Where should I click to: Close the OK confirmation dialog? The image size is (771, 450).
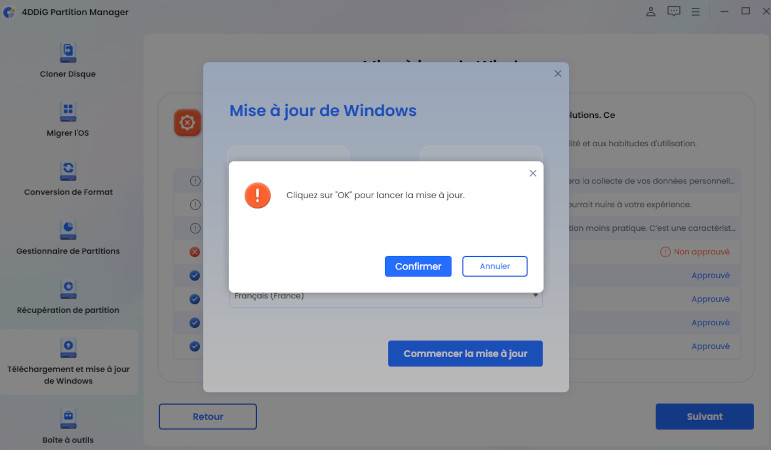coord(533,173)
